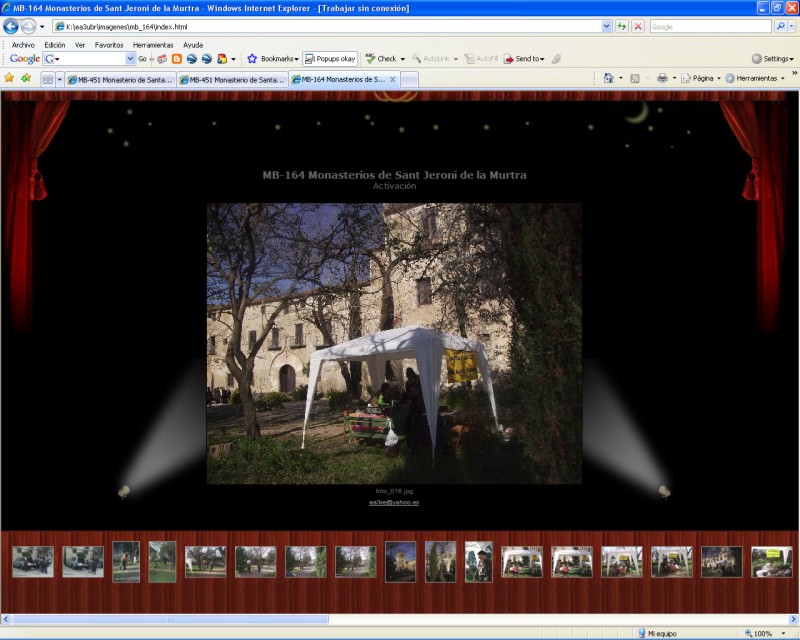Click the Mi equipo zone indicator

click(657, 633)
